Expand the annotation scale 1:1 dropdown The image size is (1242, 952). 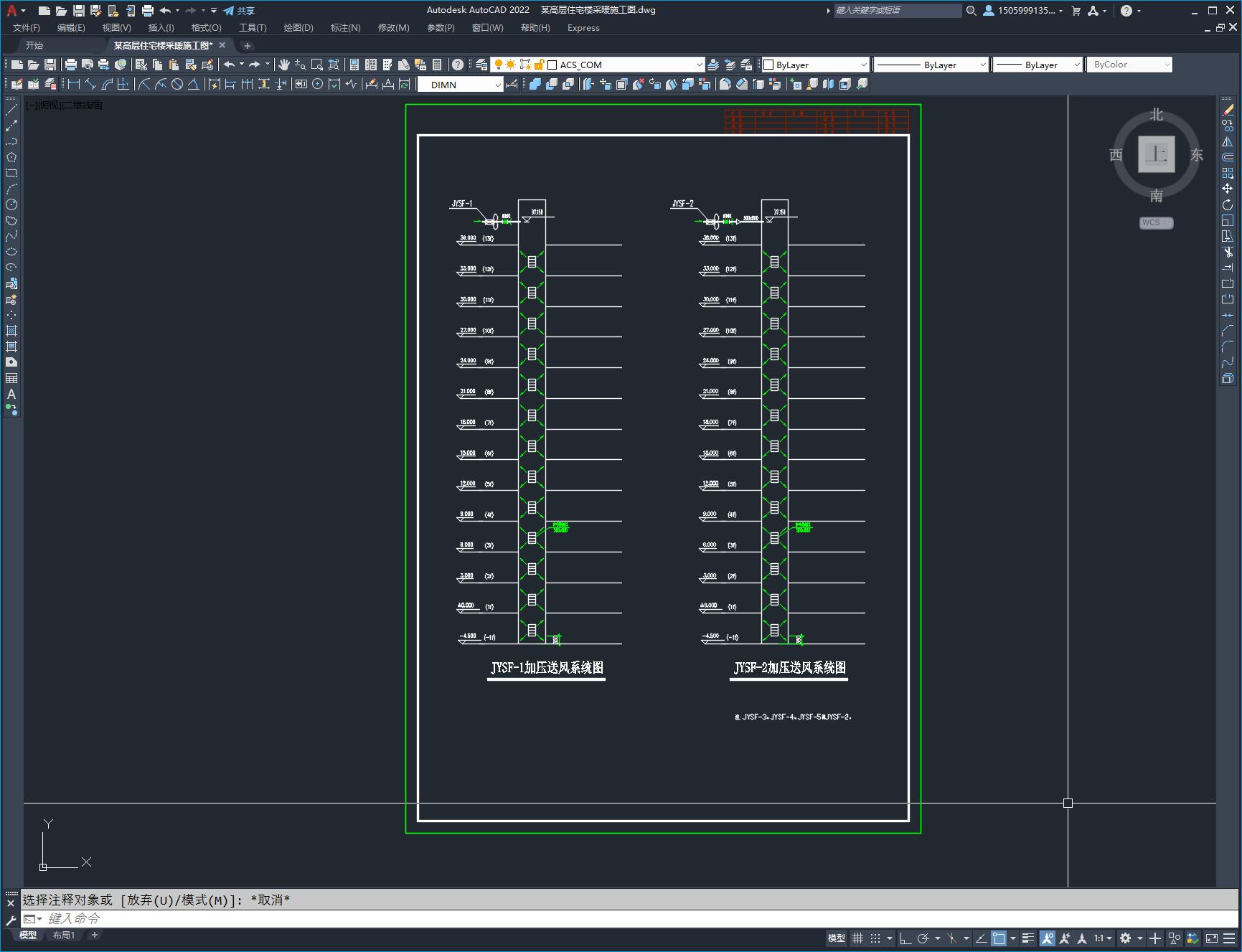[x=1103, y=938]
